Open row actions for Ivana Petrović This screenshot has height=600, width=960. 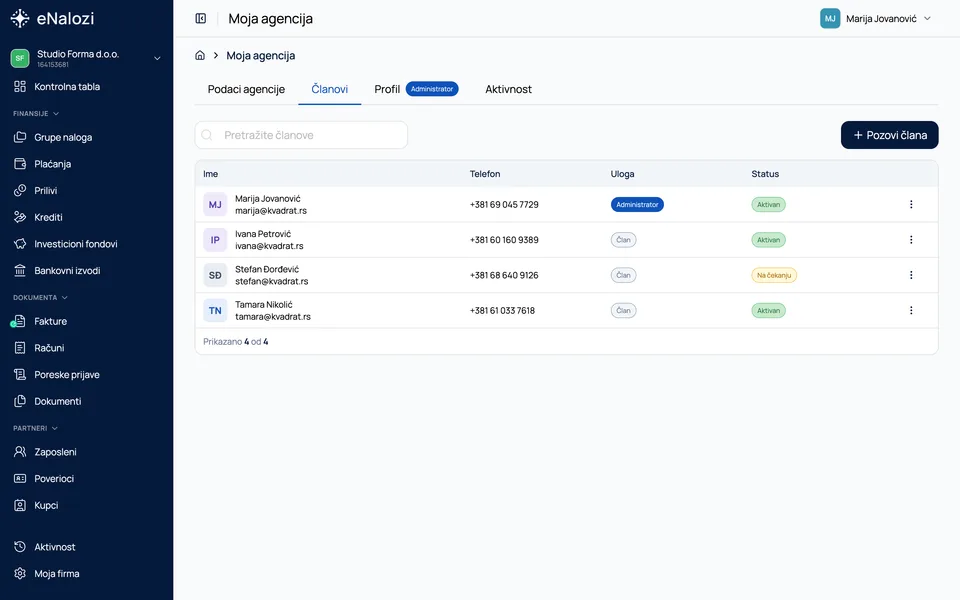pyautogui.click(x=911, y=240)
